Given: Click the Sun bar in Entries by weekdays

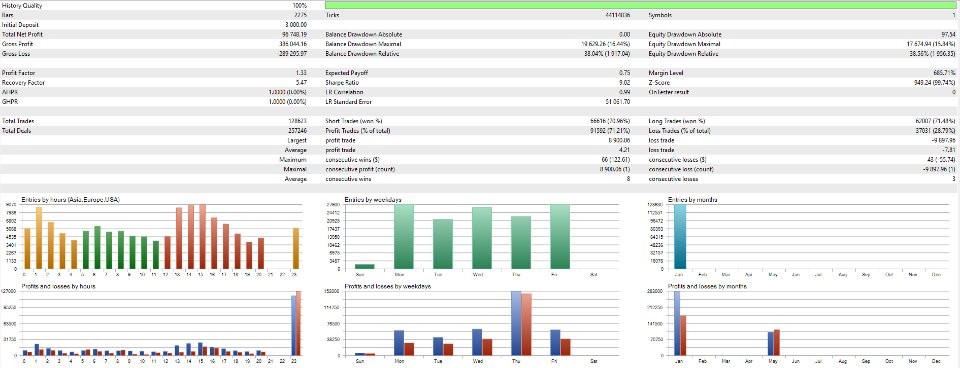Looking at the screenshot, I should pos(365,266).
